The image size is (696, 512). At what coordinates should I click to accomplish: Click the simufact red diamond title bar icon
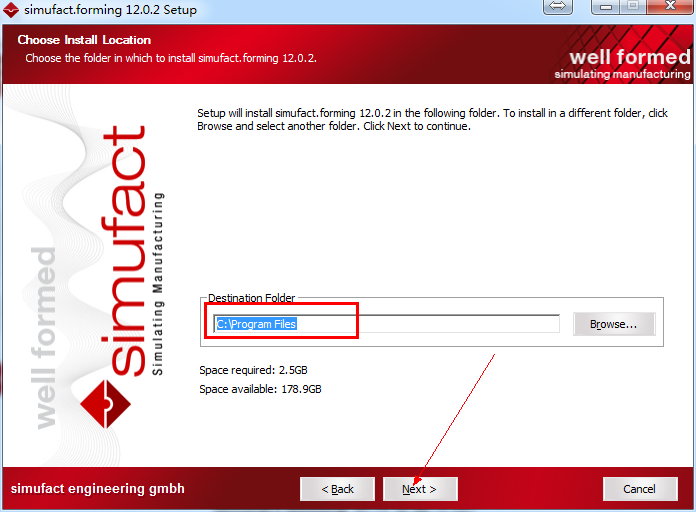[x=11, y=9]
